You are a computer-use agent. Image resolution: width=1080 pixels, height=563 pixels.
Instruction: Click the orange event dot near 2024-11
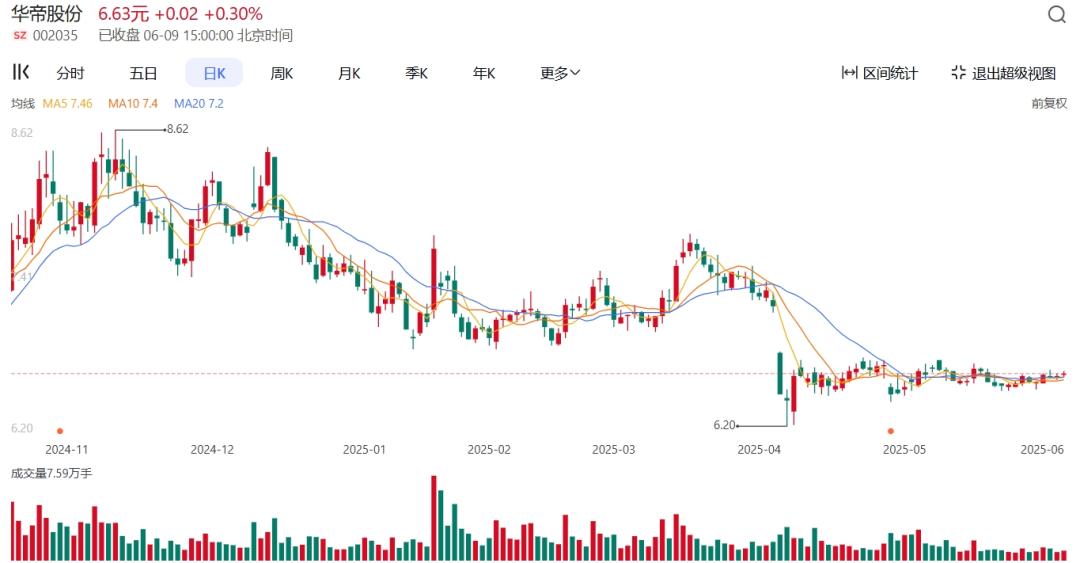pos(59,431)
